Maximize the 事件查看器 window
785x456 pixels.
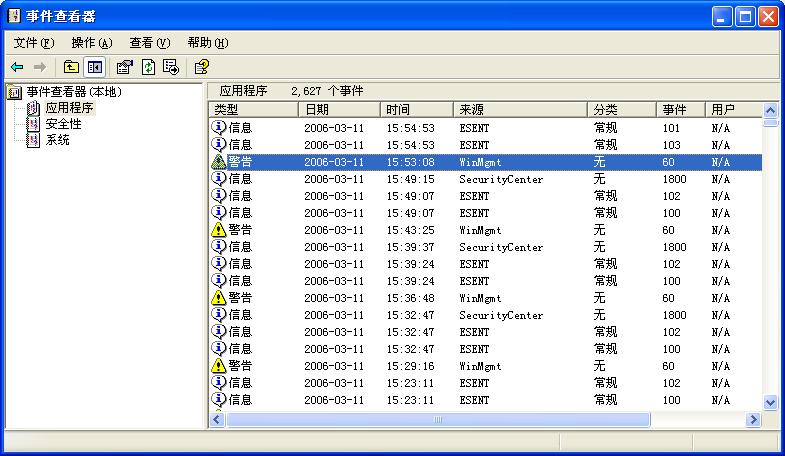745,17
